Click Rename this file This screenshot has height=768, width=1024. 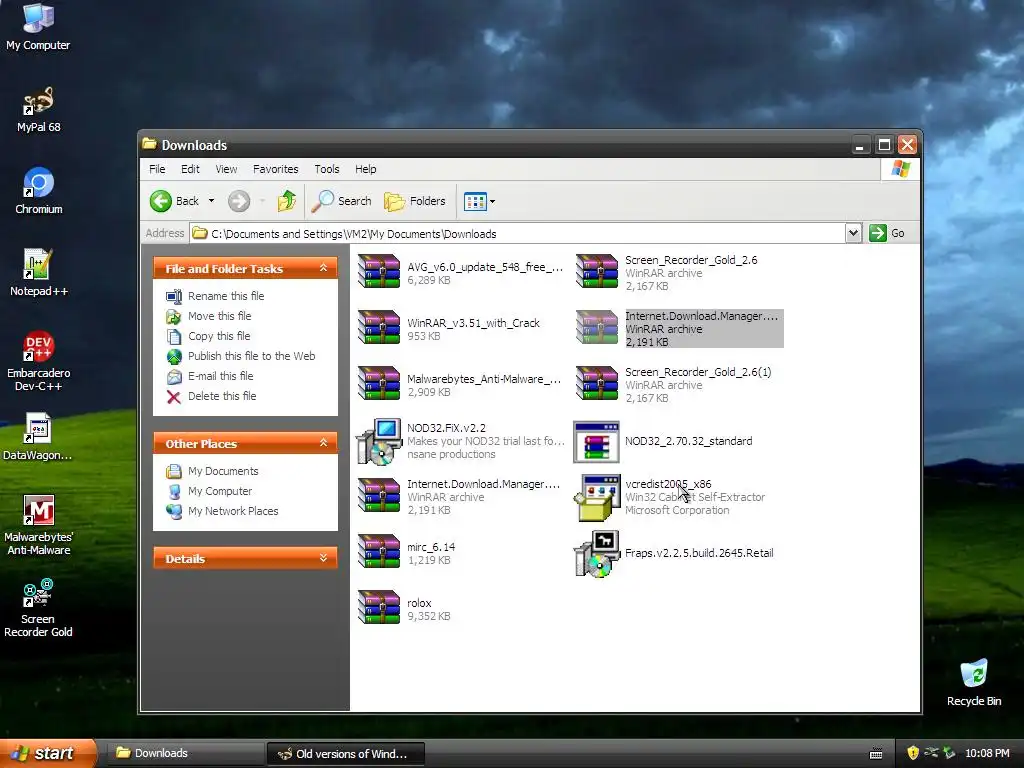226,296
